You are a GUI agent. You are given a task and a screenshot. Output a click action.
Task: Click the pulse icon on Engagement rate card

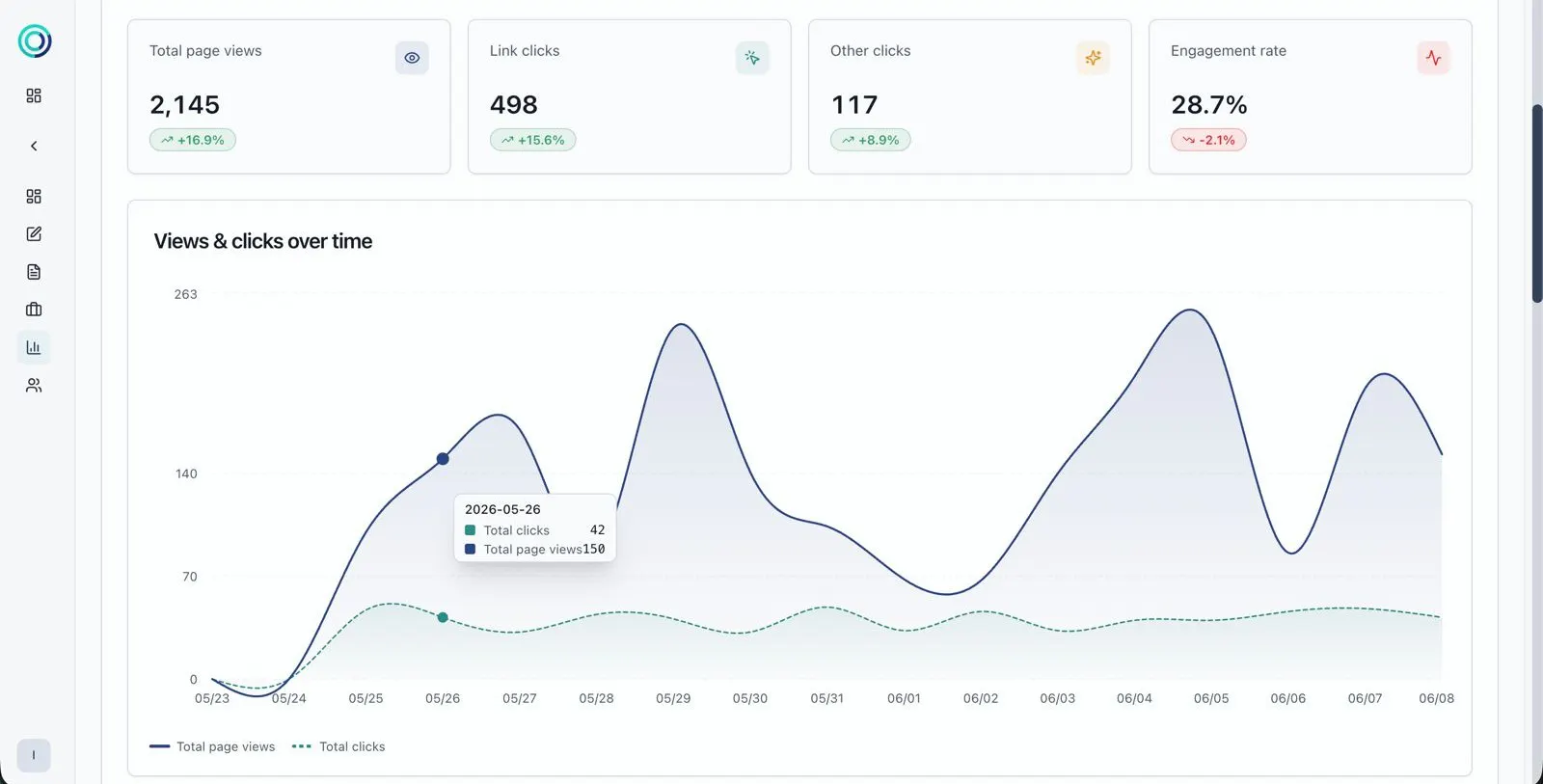pyautogui.click(x=1433, y=58)
